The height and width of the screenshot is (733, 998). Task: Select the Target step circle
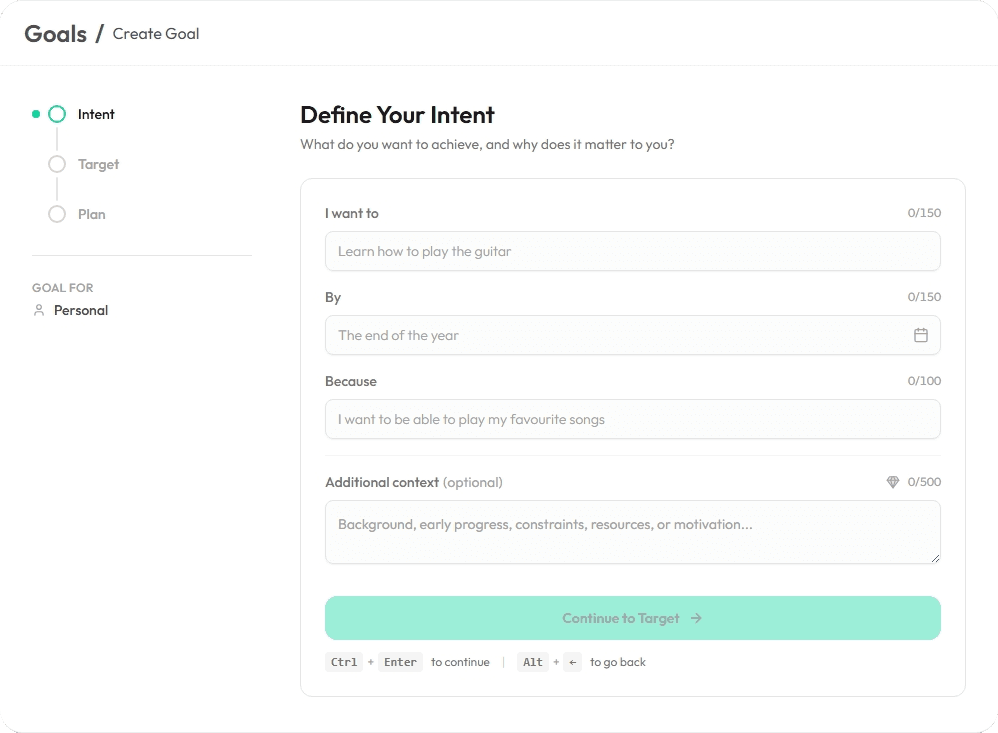57,164
